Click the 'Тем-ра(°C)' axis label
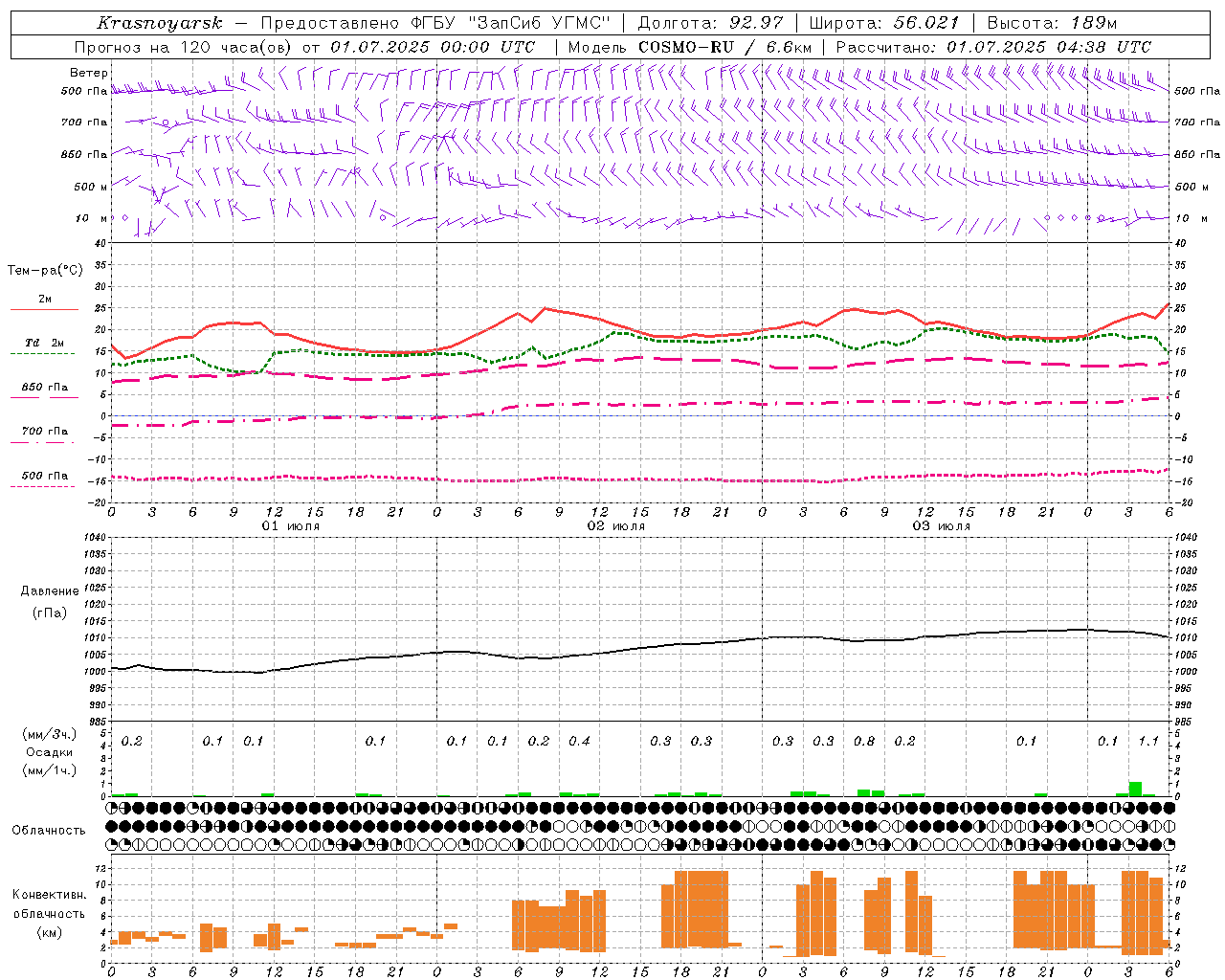 click(x=45, y=271)
